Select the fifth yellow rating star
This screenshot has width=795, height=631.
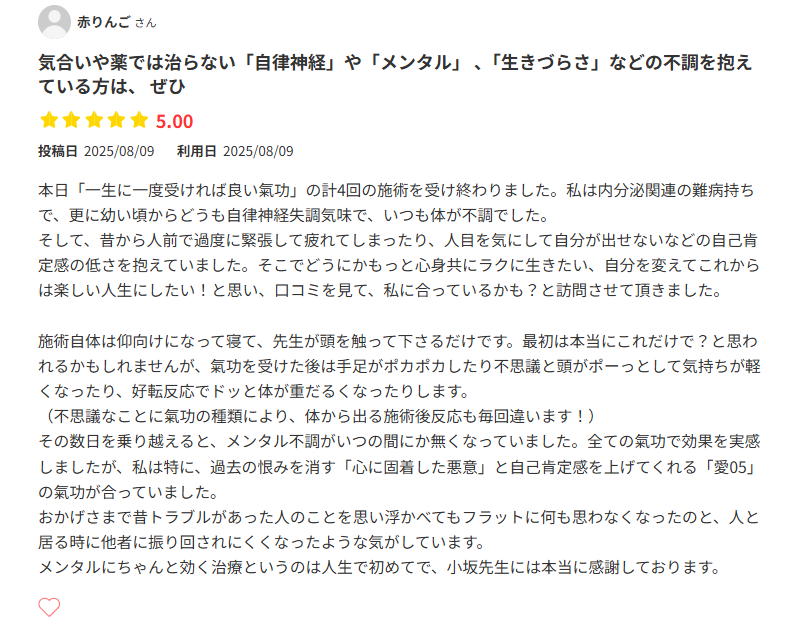point(140,121)
